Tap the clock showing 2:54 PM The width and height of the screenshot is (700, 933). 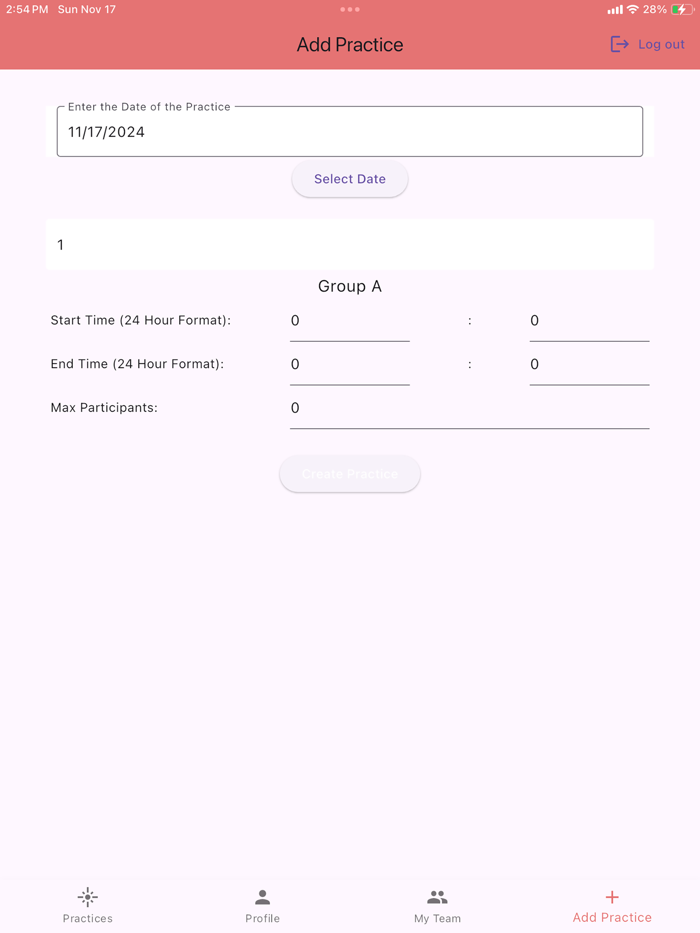[24, 9]
